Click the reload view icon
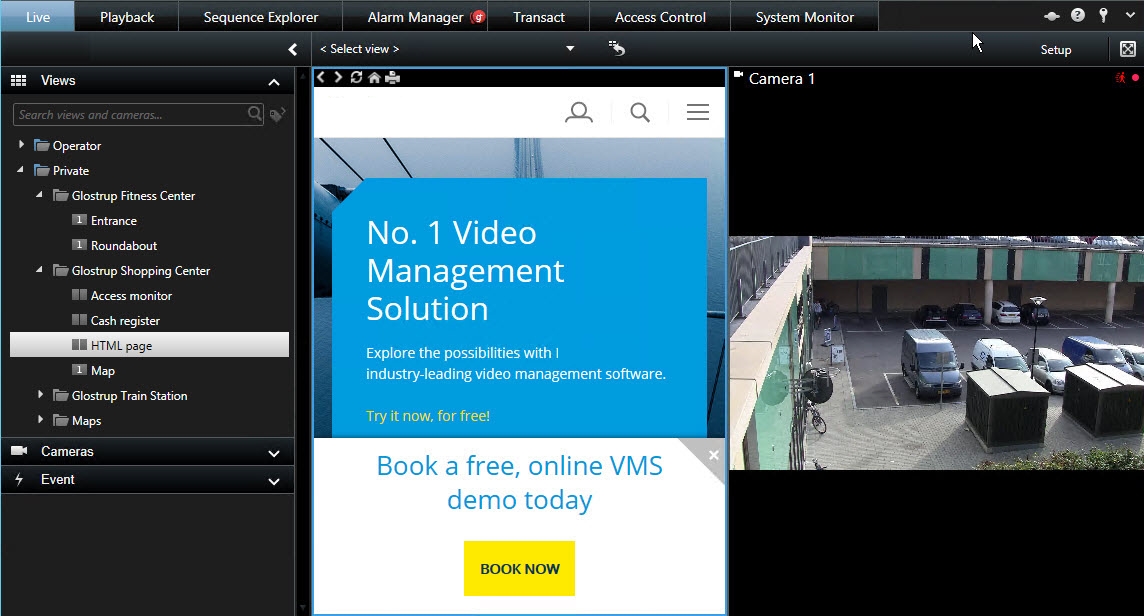Image resolution: width=1144 pixels, height=616 pixels. [617, 49]
